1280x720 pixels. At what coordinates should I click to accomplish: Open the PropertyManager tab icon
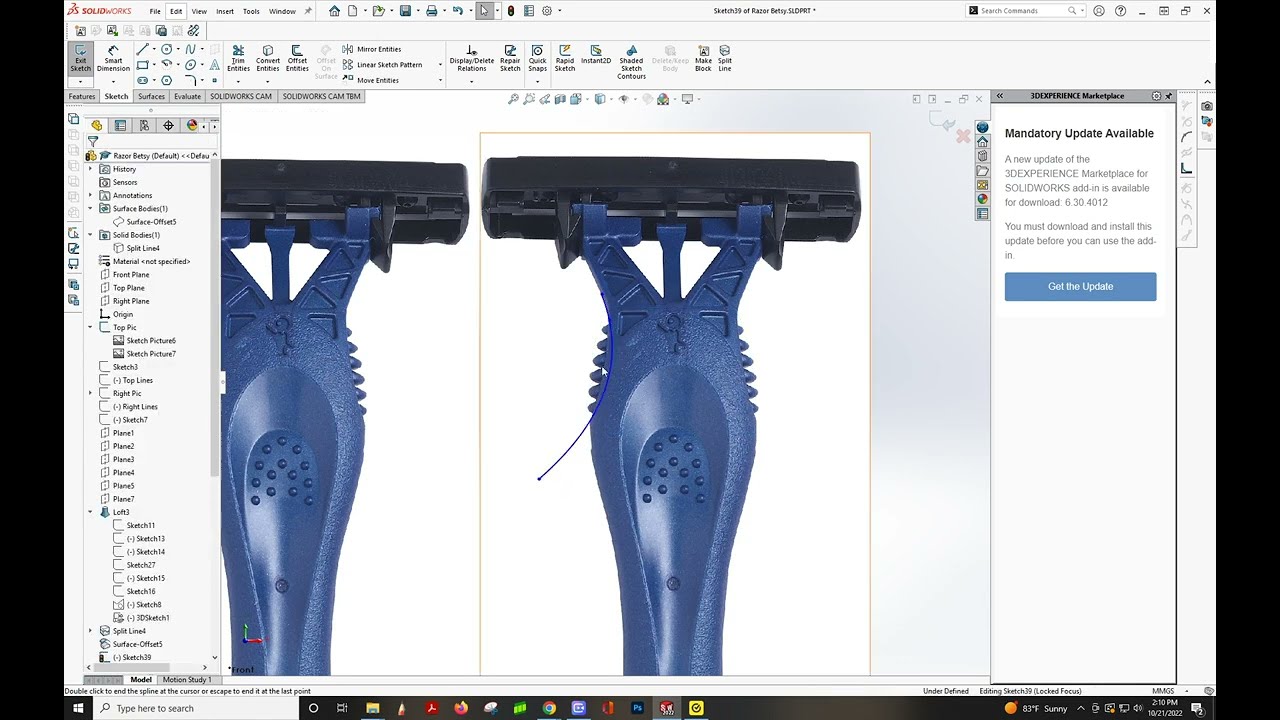(120, 125)
